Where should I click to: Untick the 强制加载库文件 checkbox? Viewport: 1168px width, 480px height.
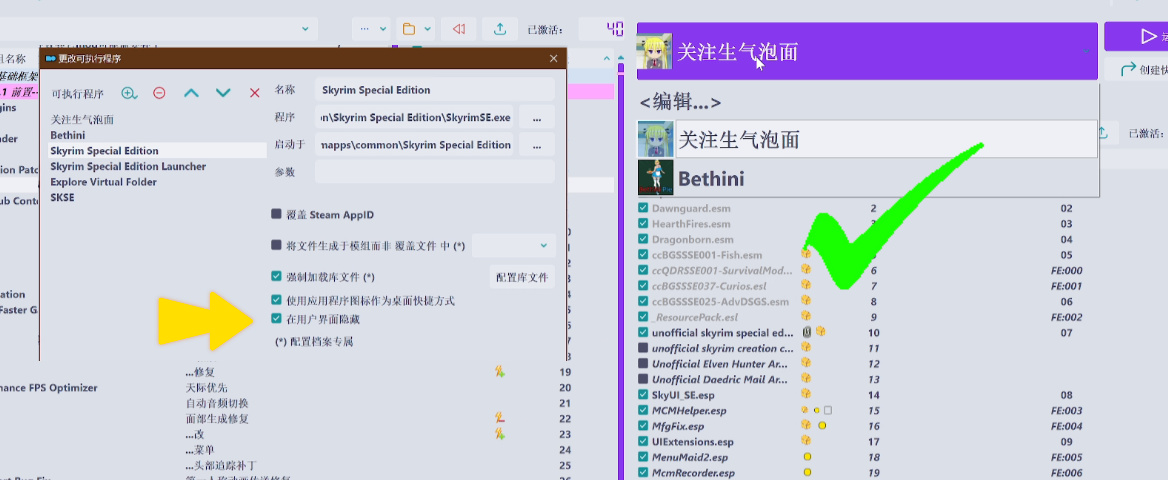coord(276,277)
